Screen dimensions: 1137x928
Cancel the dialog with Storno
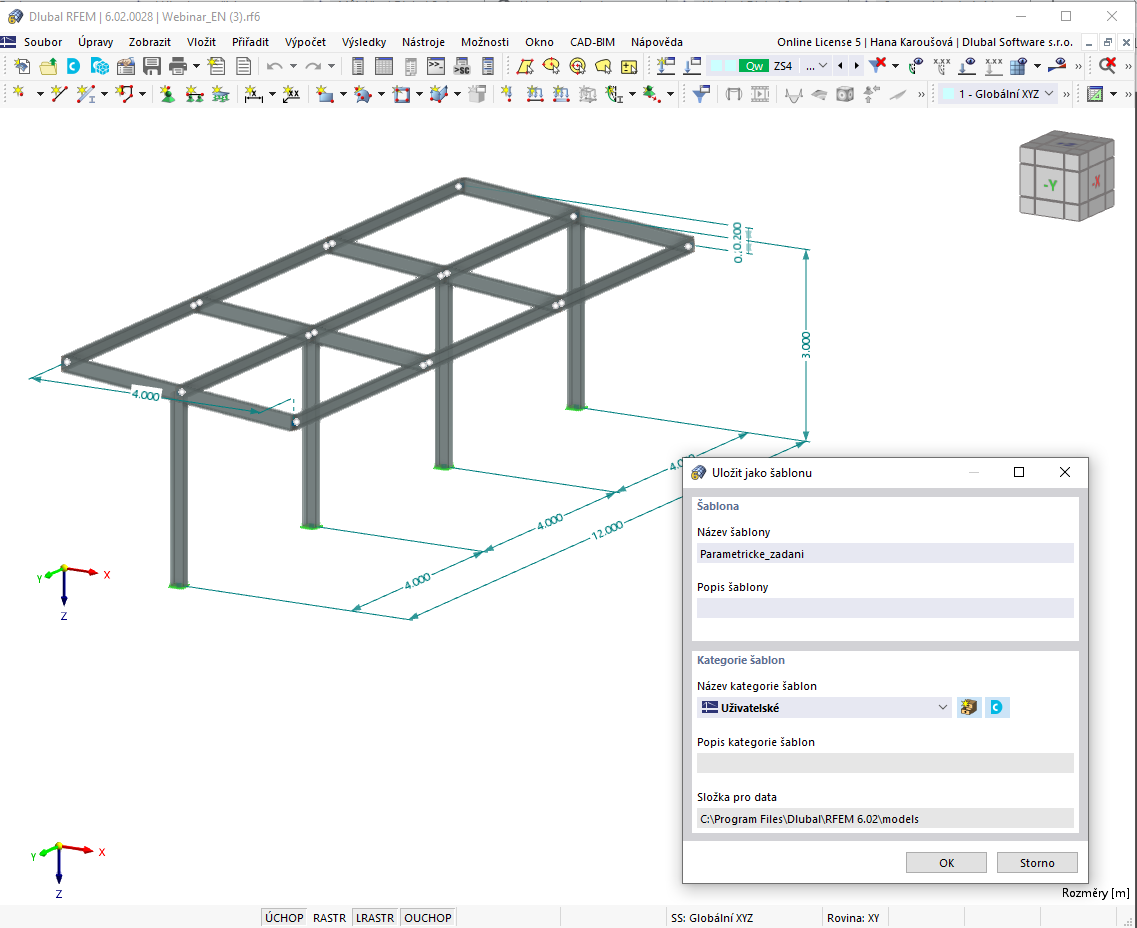coord(1037,863)
